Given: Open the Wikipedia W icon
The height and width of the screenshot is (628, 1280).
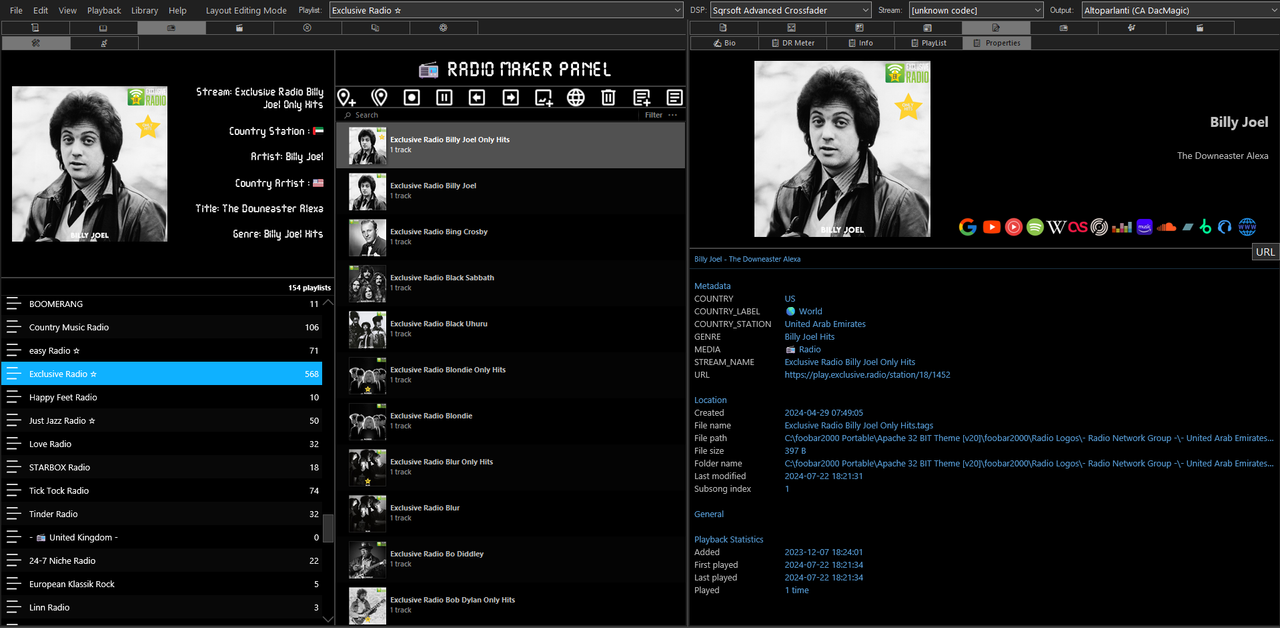Looking at the screenshot, I should point(1056,227).
